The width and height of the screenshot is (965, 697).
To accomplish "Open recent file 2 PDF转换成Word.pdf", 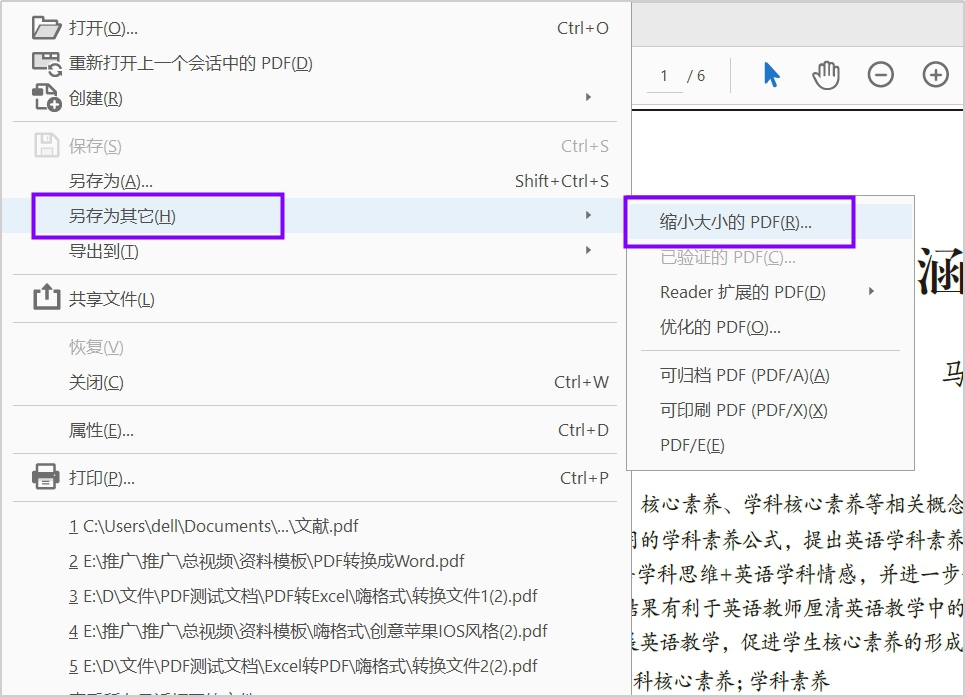I will pos(266,561).
